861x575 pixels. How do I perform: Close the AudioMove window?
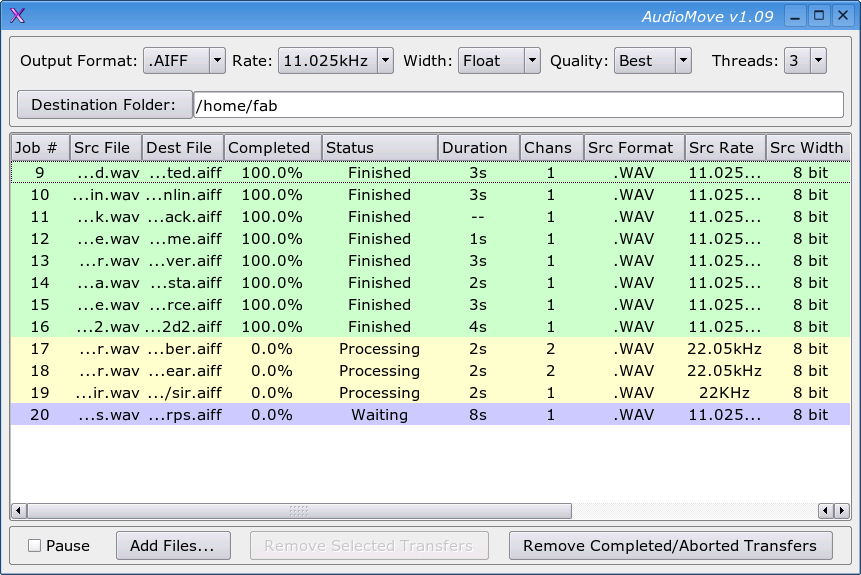843,15
